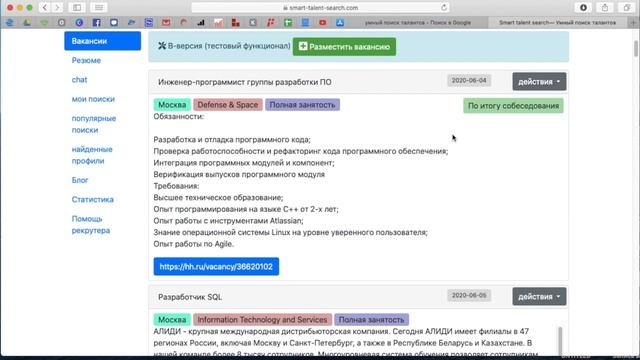Open the red mail envelope bookmark icon

pos(166,23)
